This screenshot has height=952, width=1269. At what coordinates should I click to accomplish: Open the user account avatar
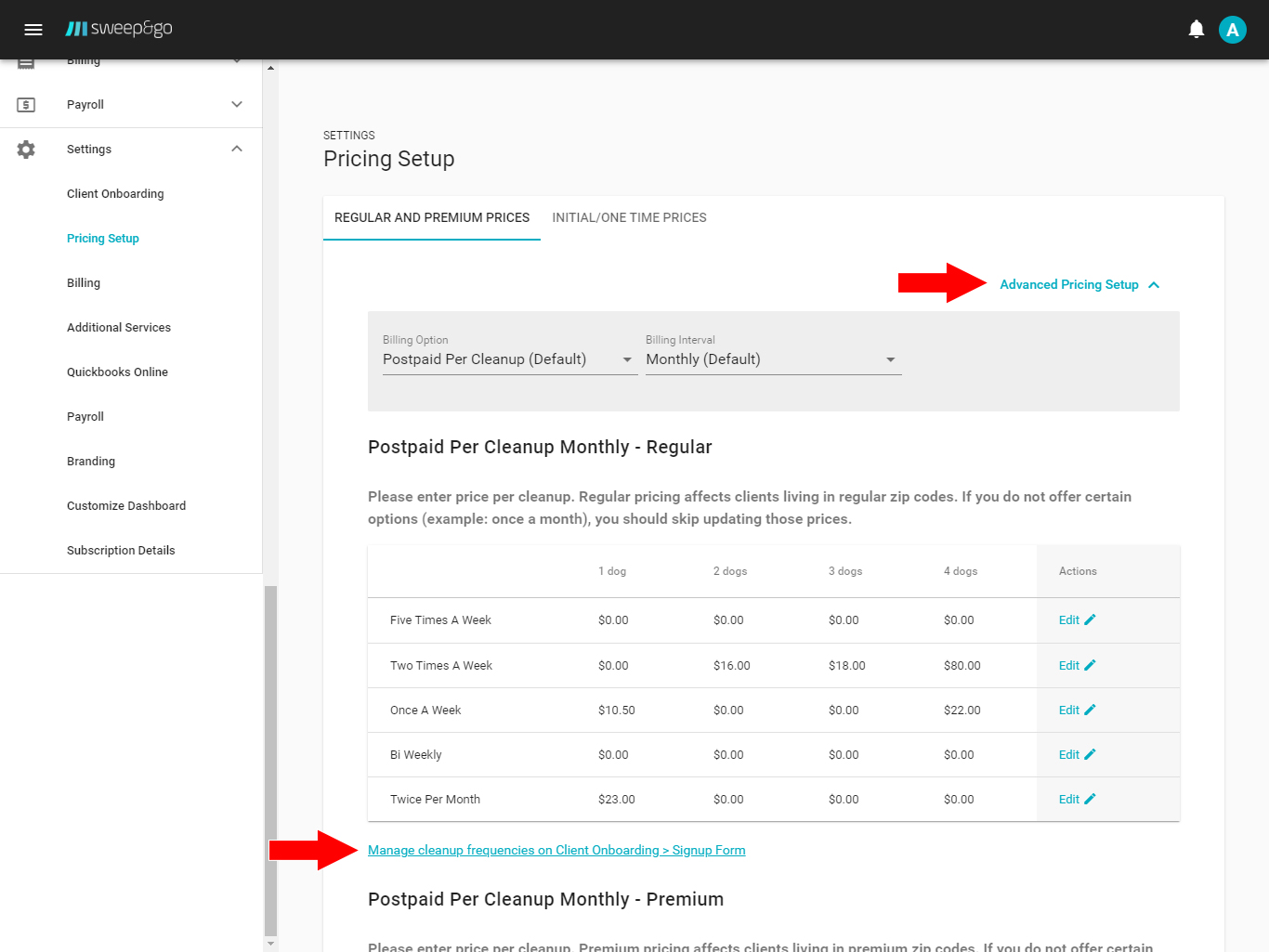pyautogui.click(x=1232, y=30)
